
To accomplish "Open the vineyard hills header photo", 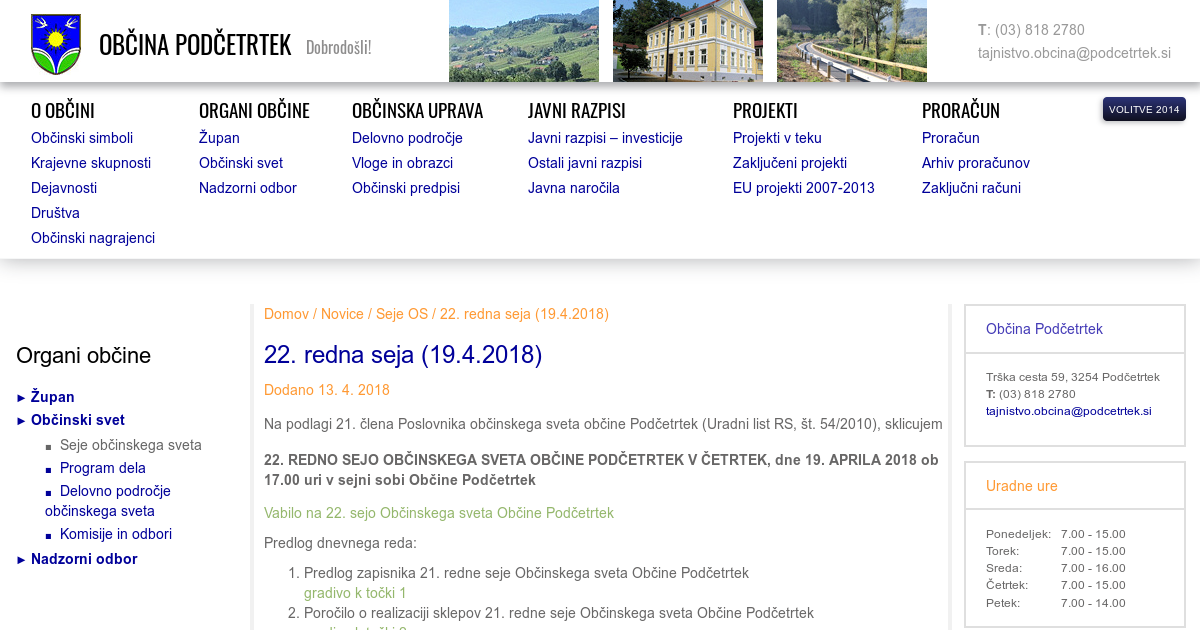I will [x=523, y=41].
